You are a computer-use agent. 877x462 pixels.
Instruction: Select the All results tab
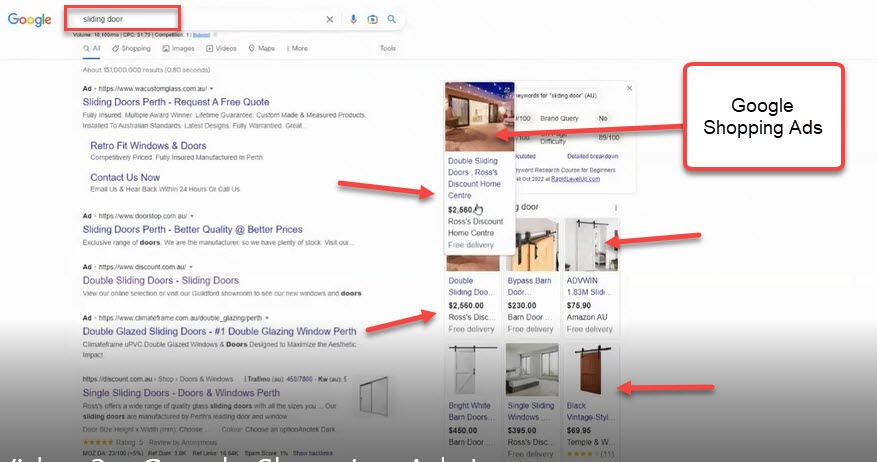click(x=92, y=49)
